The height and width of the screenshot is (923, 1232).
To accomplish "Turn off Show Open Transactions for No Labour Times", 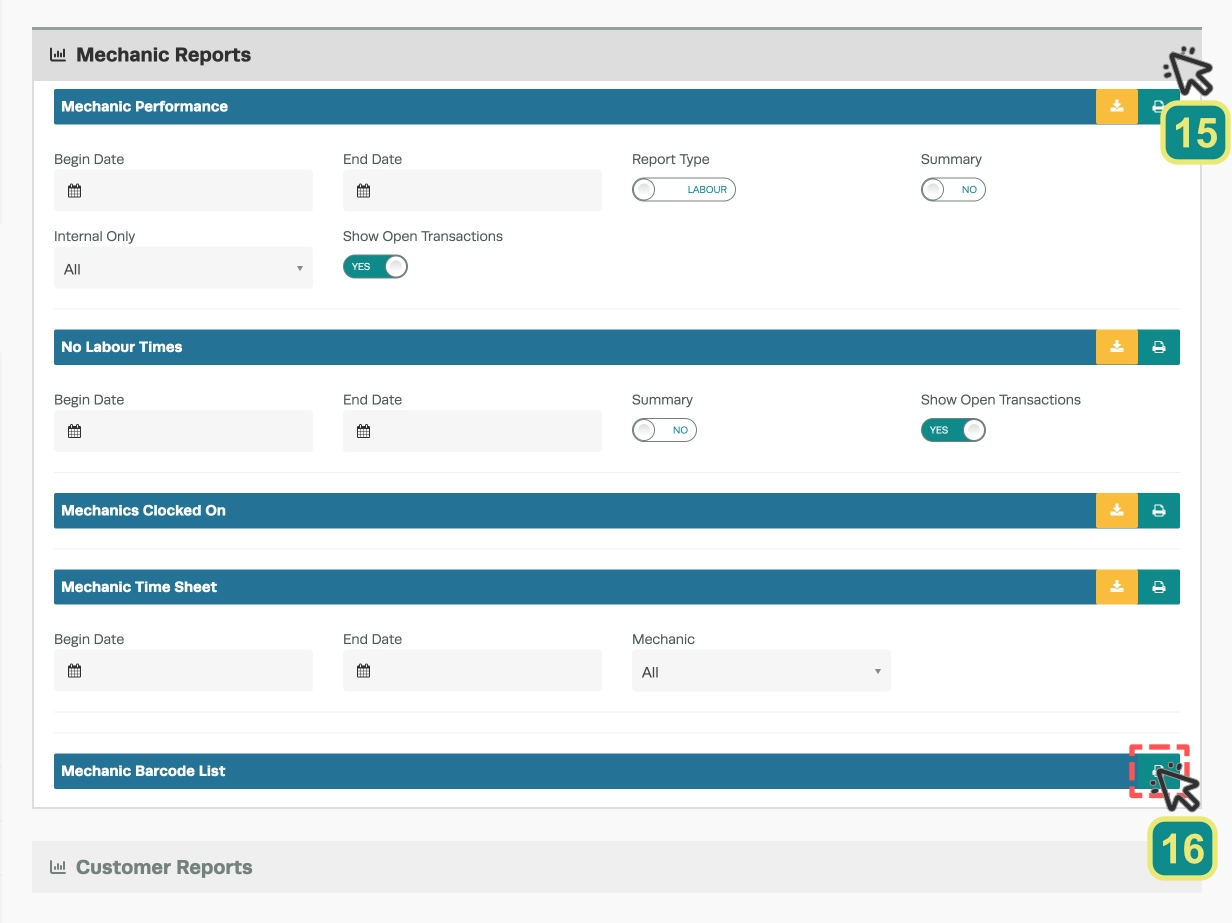I will 953,430.
